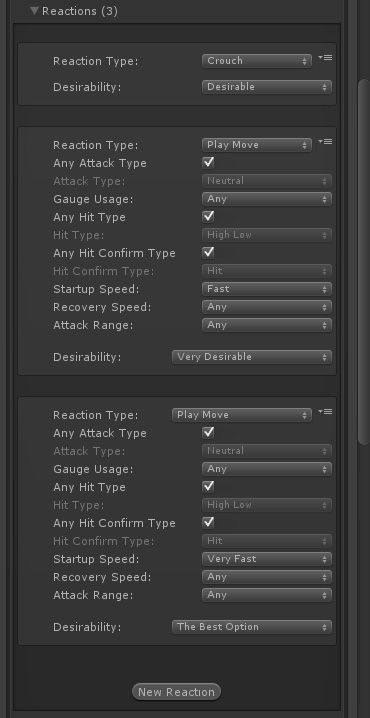Open the Crouch Reaction Type dropdown
The image size is (370, 718).
pyautogui.click(x=256, y=61)
